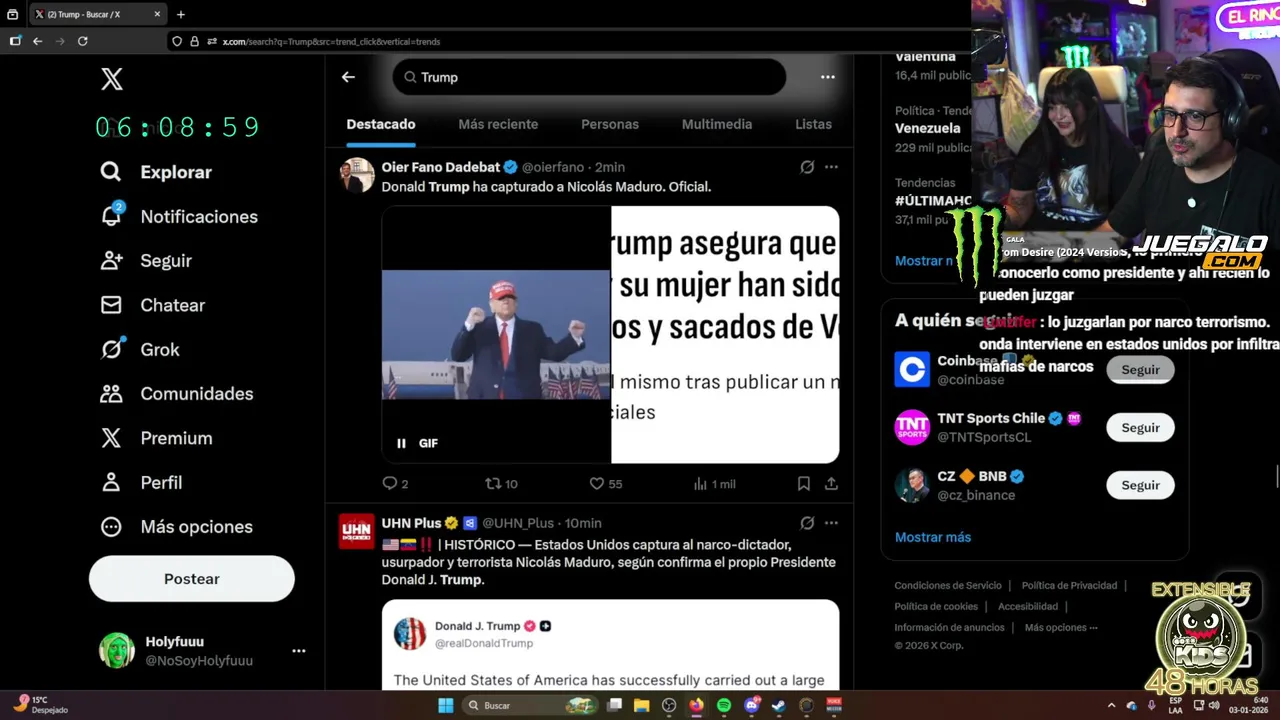Open Premium in the sidebar
Screen dimensions: 1280x720
coord(156,438)
